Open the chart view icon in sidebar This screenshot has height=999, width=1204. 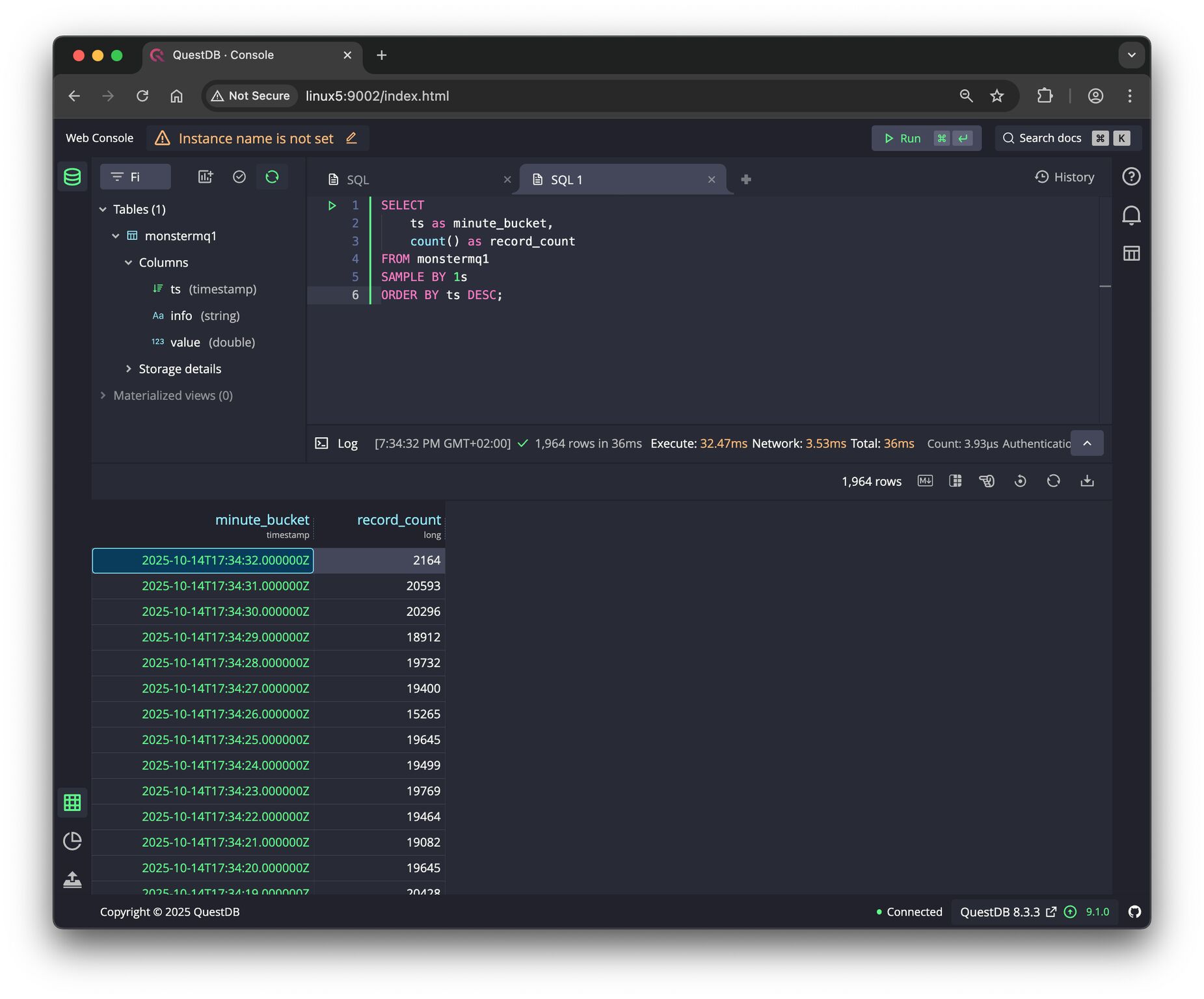[72, 841]
